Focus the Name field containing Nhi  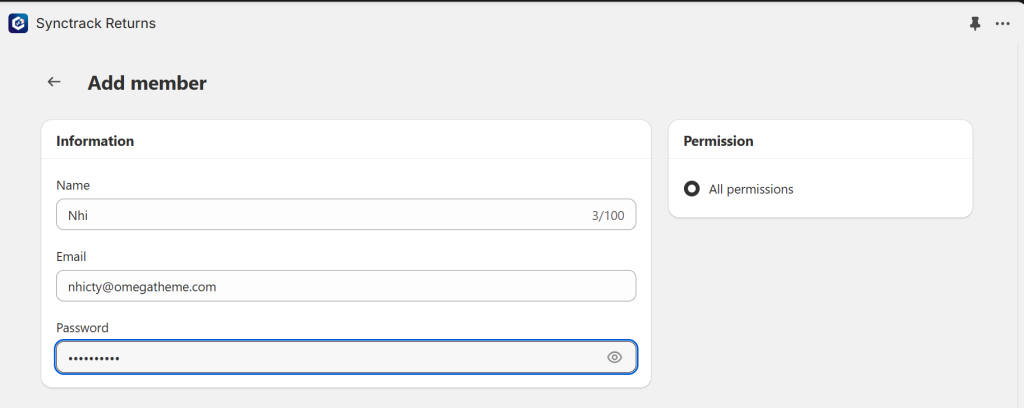click(x=346, y=215)
